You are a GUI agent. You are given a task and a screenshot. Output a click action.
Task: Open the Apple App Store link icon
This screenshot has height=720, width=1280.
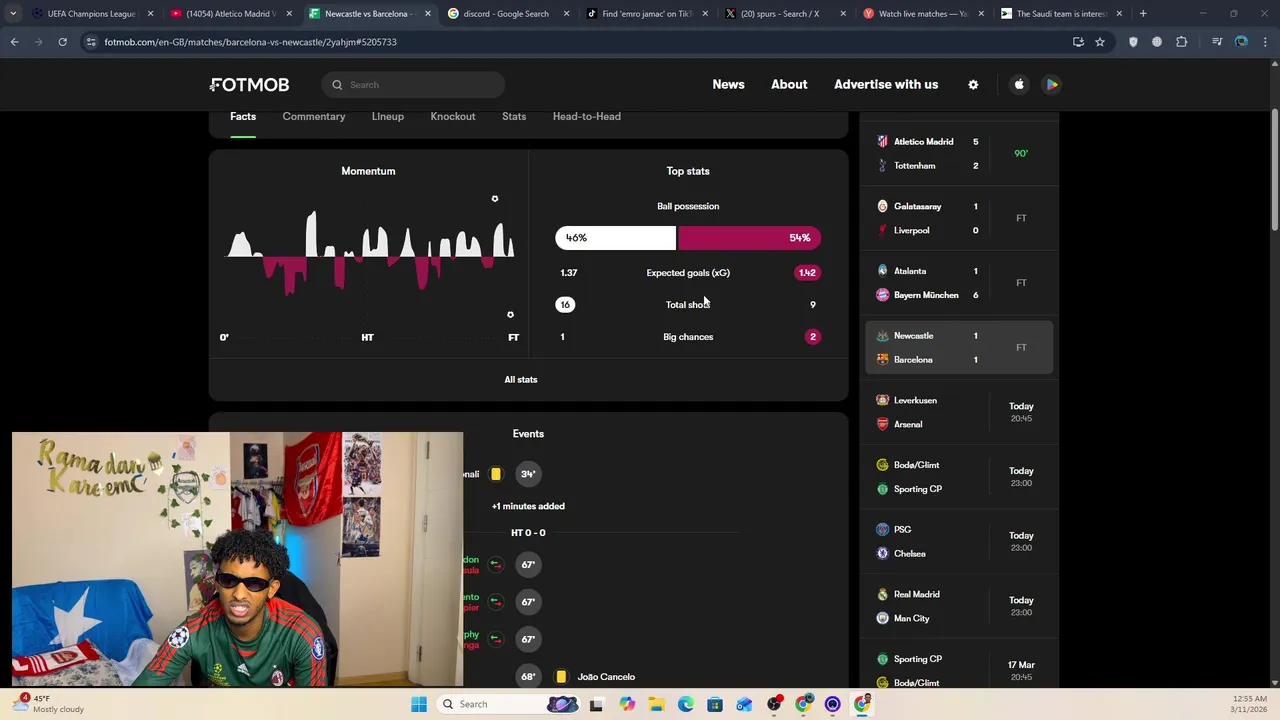click(x=1019, y=85)
